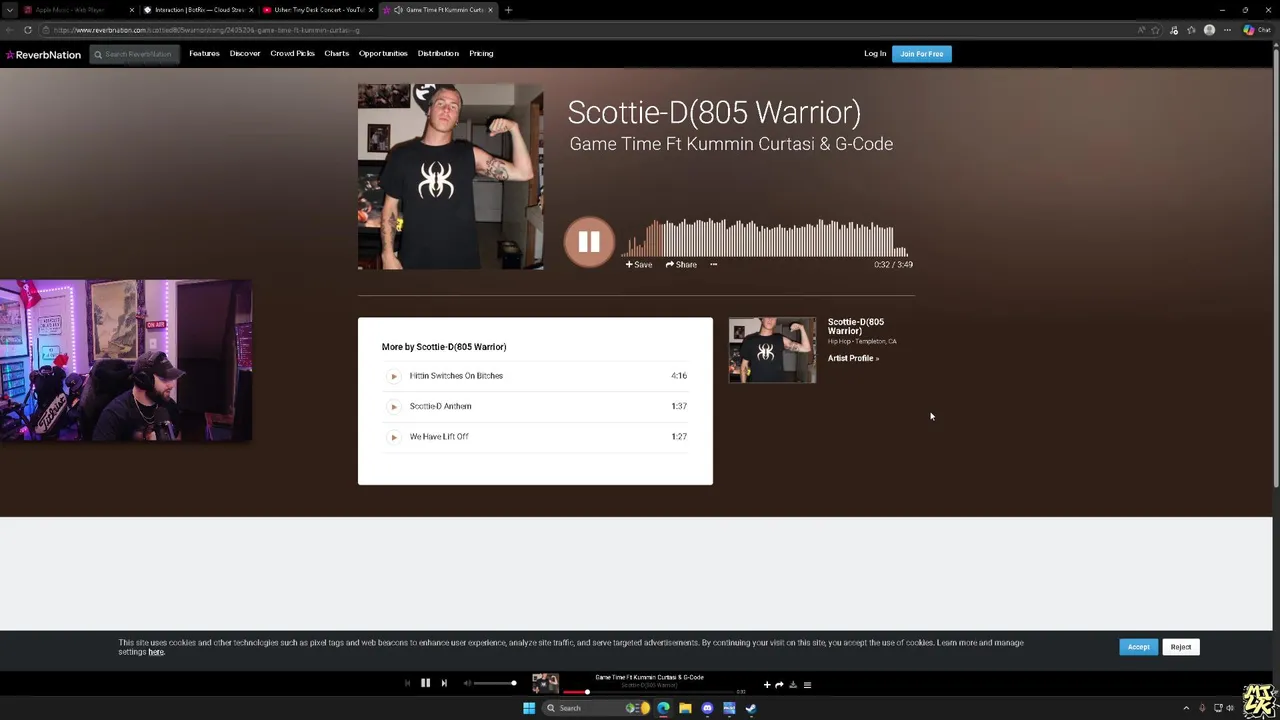Switch to Usher Tiny Desk Concert tab
Image resolution: width=1280 pixels, height=720 pixels.
[316, 10]
